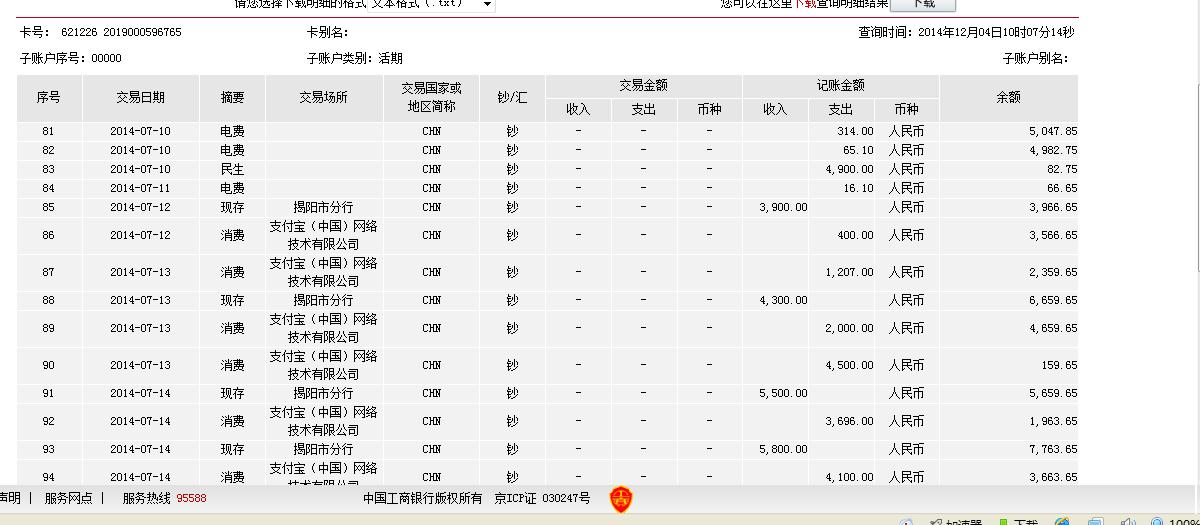Click 支出 subheader under 记账金额
The height and width of the screenshot is (525, 1200).
(841, 110)
